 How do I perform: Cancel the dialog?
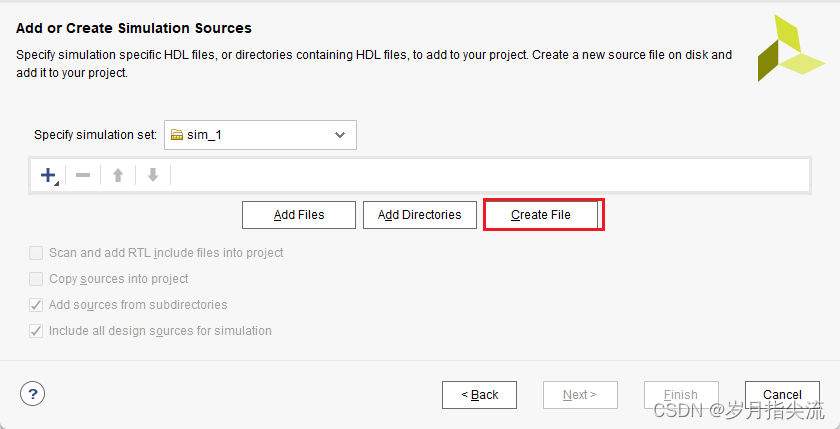pyautogui.click(x=782, y=395)
